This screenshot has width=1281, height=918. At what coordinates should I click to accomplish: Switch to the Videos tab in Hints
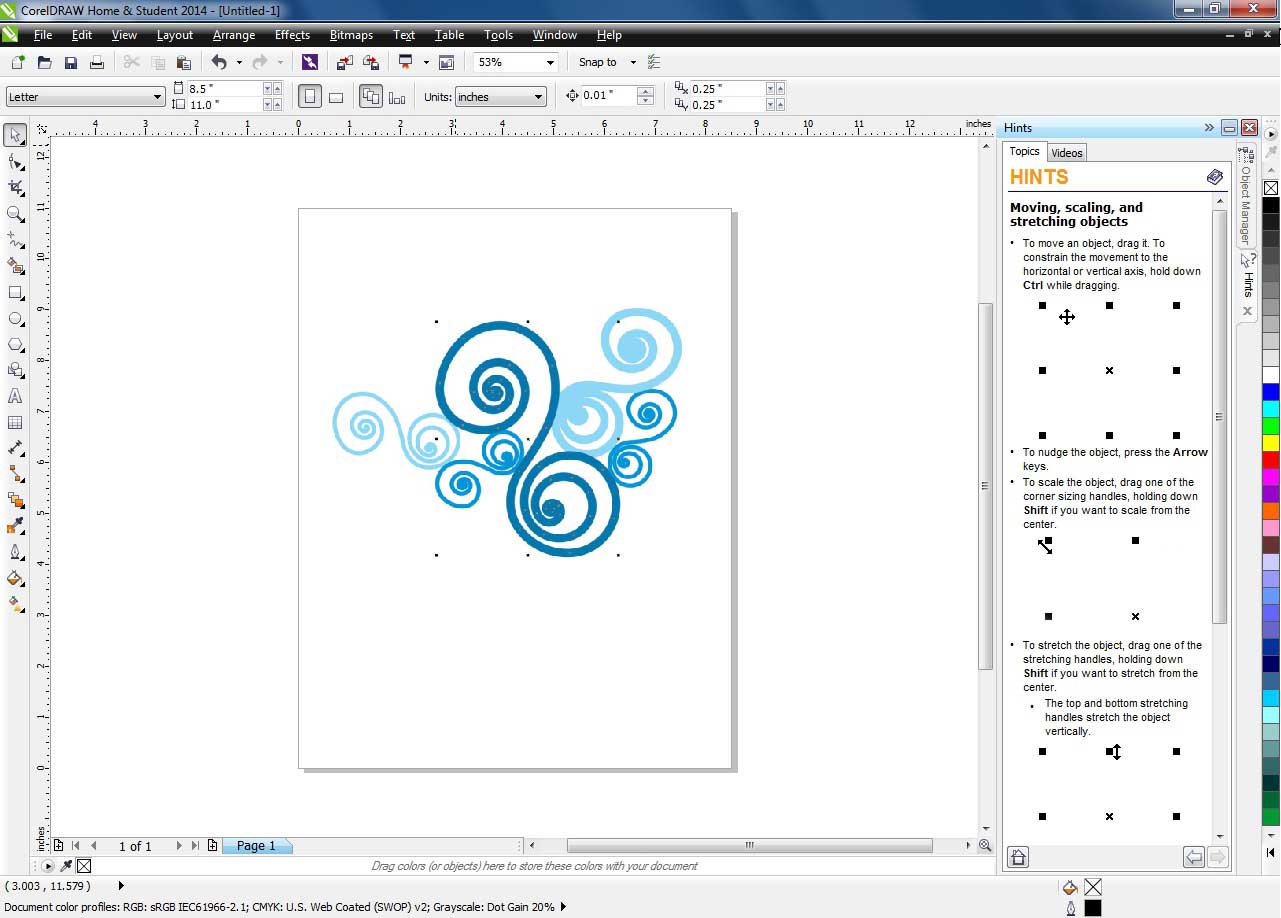[1066, 153]
